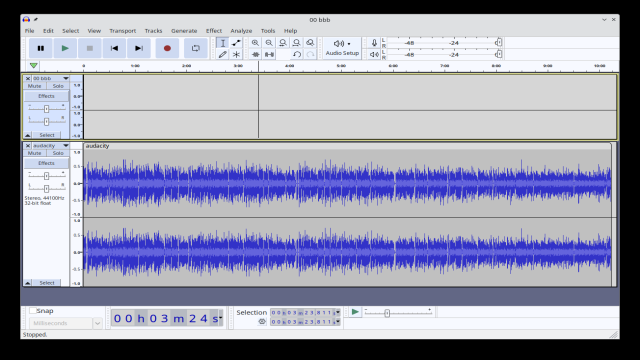
Task: Click the Selection settings gear icon
Action: pyautogui.click(x=262, y=322)
